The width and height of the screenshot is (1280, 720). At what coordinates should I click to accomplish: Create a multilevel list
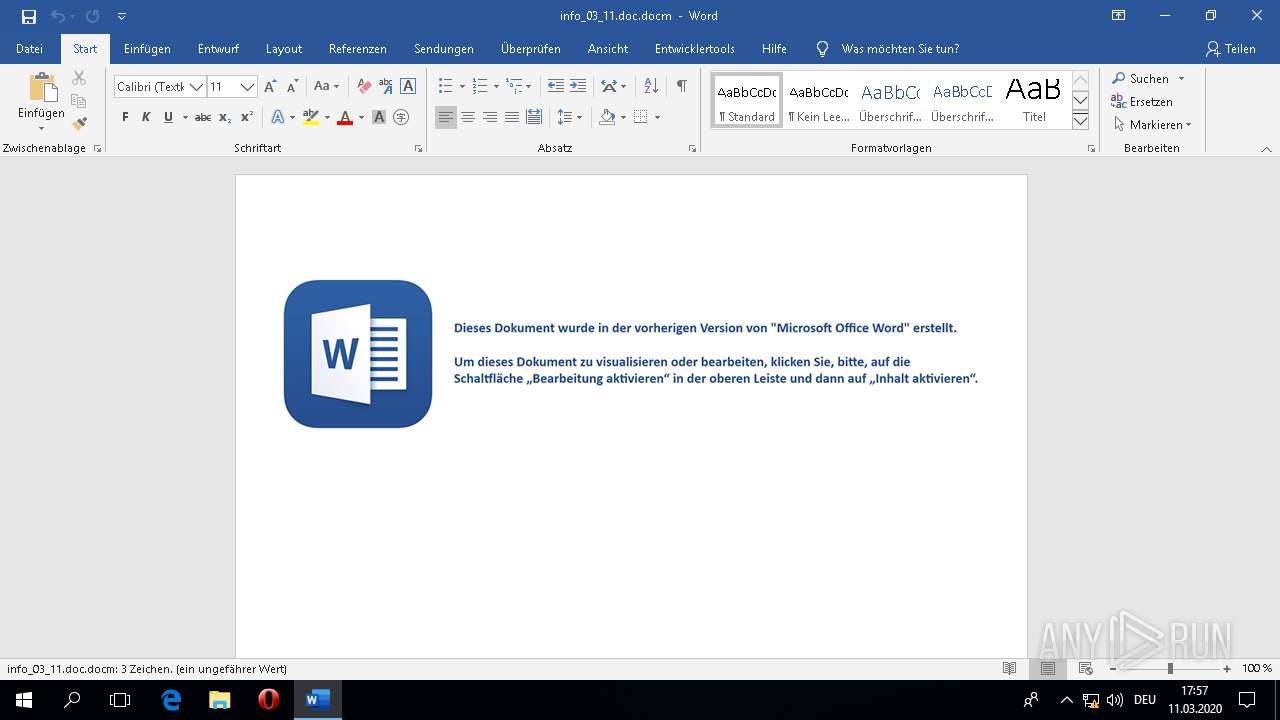pyautogui.click(x=513, y=87)
